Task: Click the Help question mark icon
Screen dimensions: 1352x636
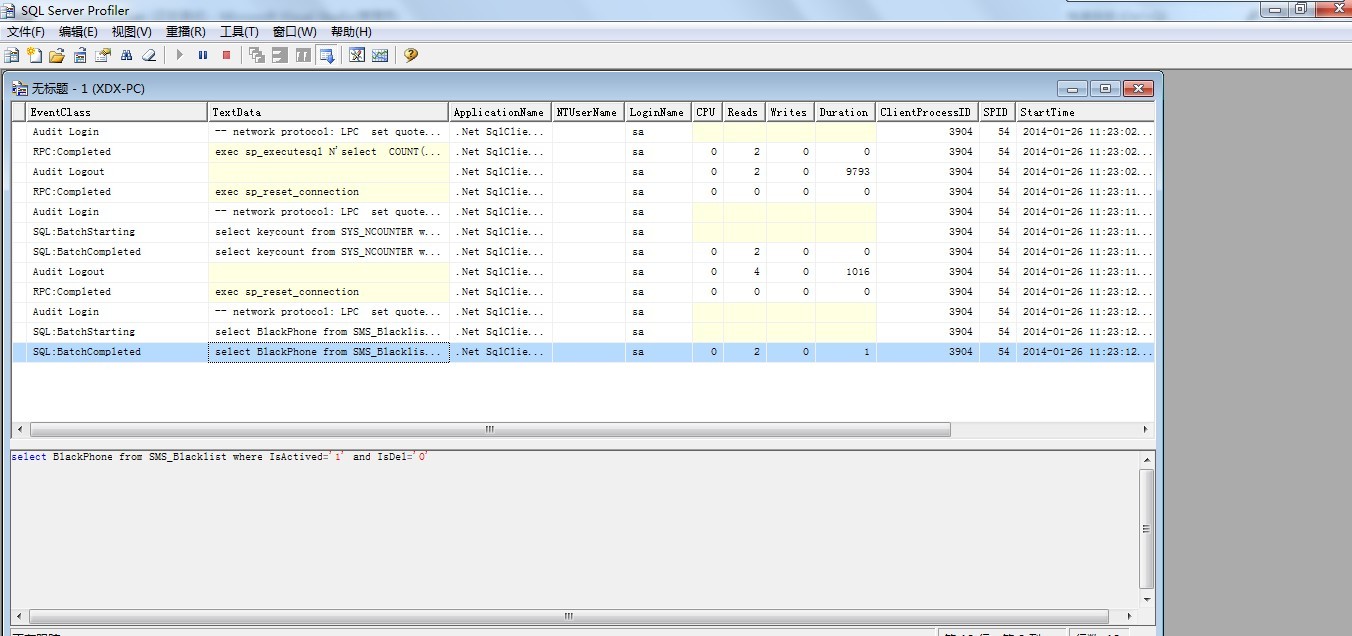Action: click(x=410, y=55)
